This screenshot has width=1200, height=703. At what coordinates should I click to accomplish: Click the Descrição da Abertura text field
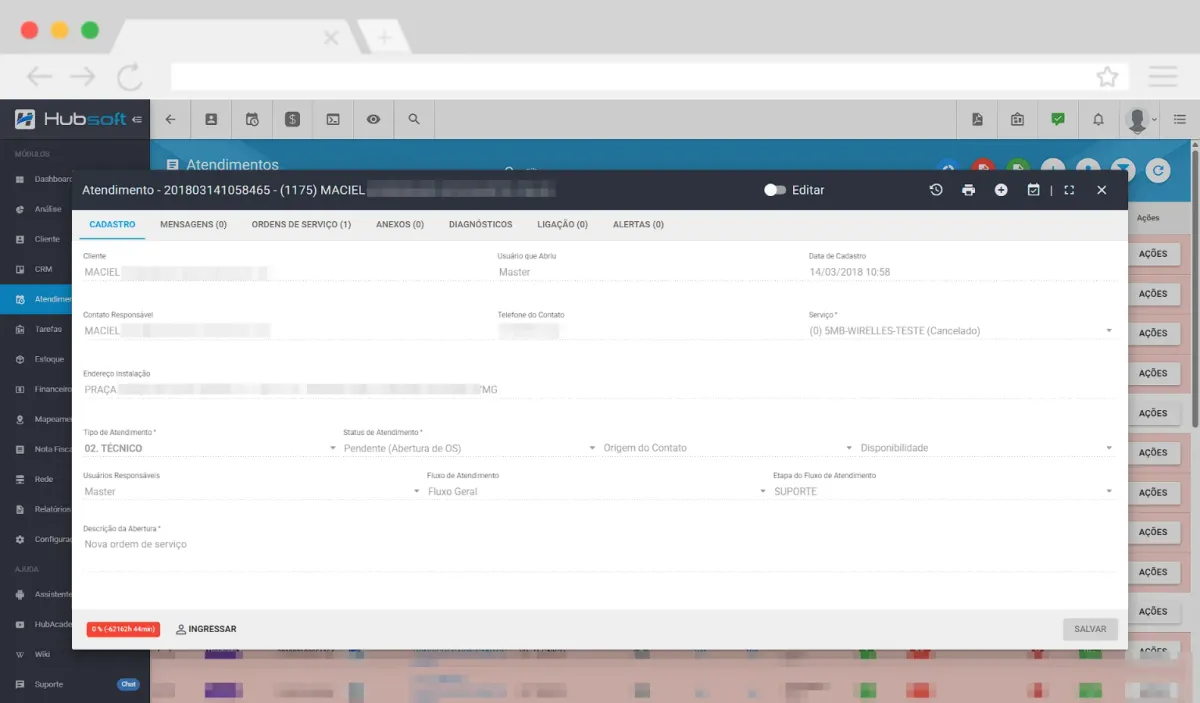599,553
